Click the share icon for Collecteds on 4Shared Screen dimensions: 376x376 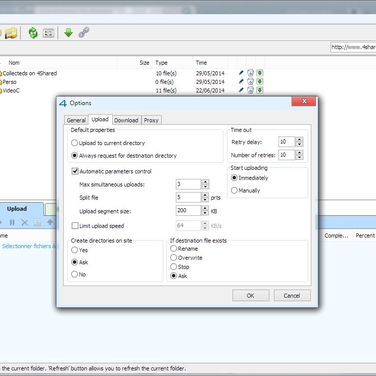coord(250,73)
